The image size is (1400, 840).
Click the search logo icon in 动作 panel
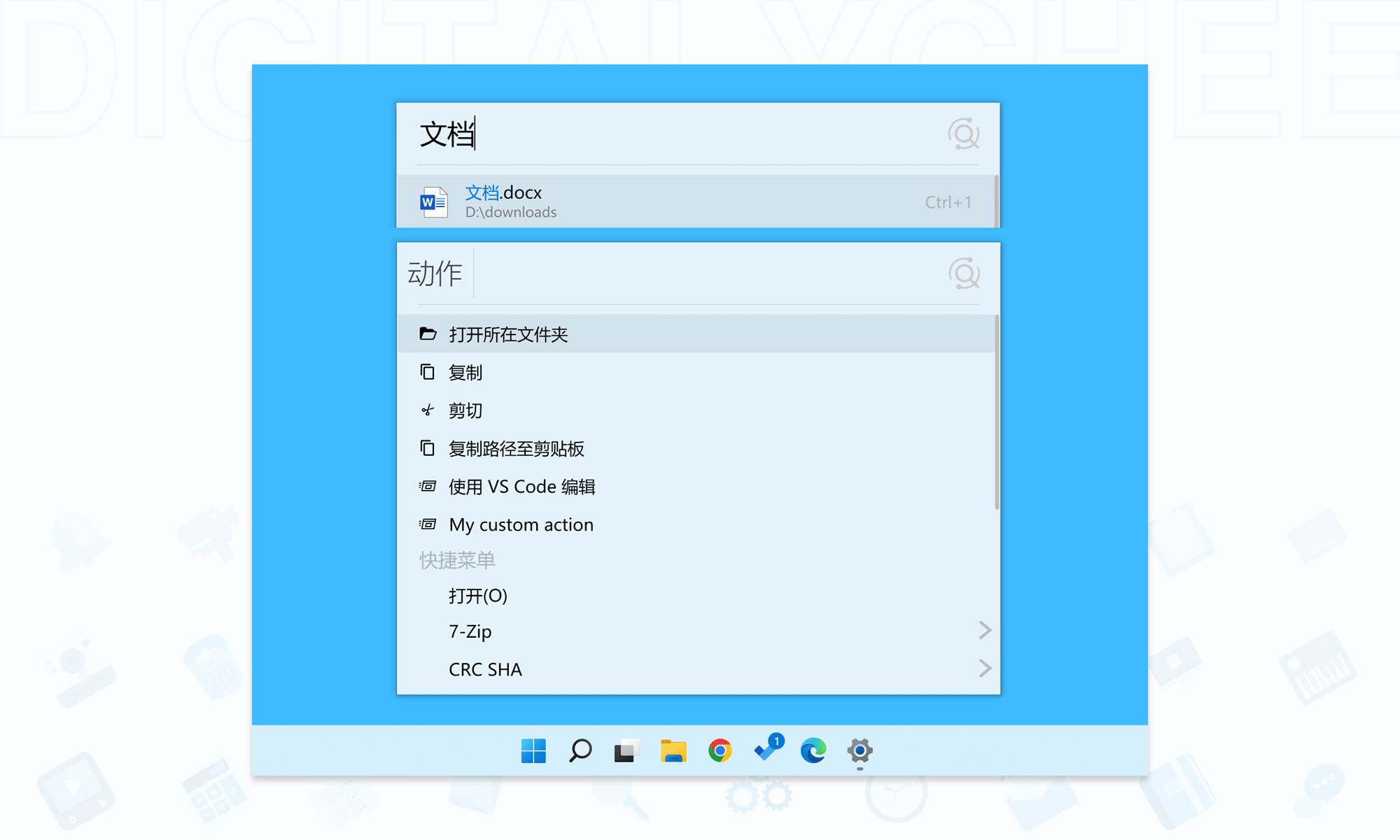coord(963,274)
